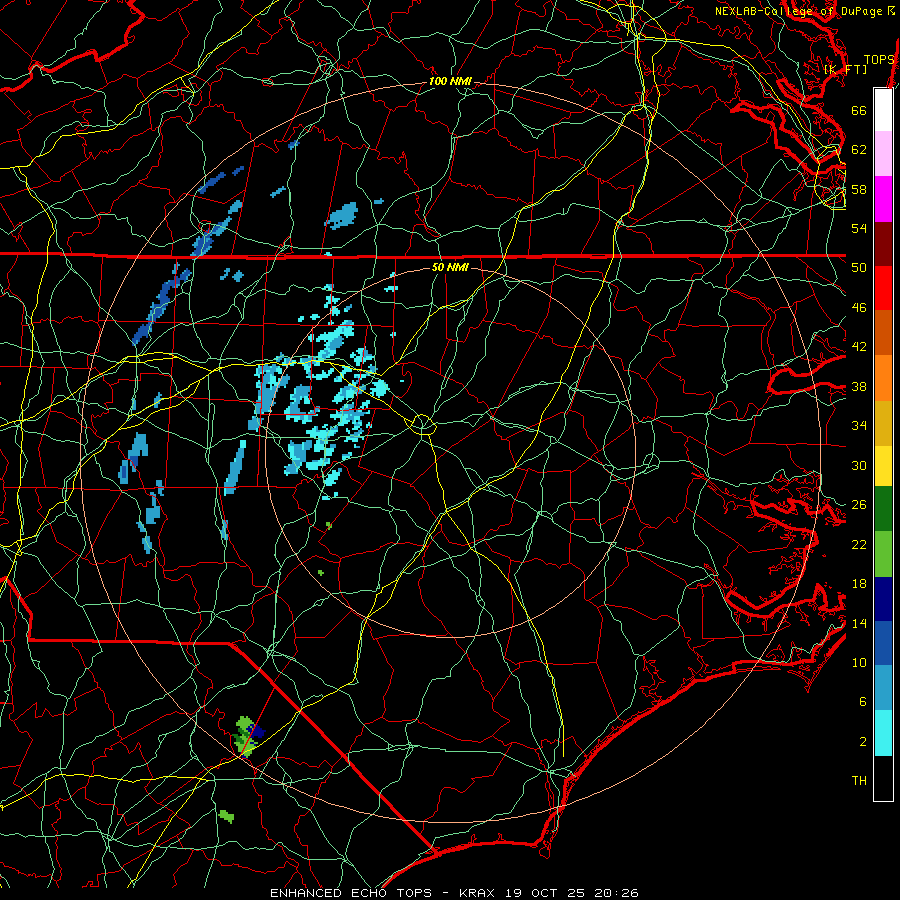Image resolution: width=900 pixels, height=900 pixels.
Task: Click the 34 legend label
Action: [859, 426]
